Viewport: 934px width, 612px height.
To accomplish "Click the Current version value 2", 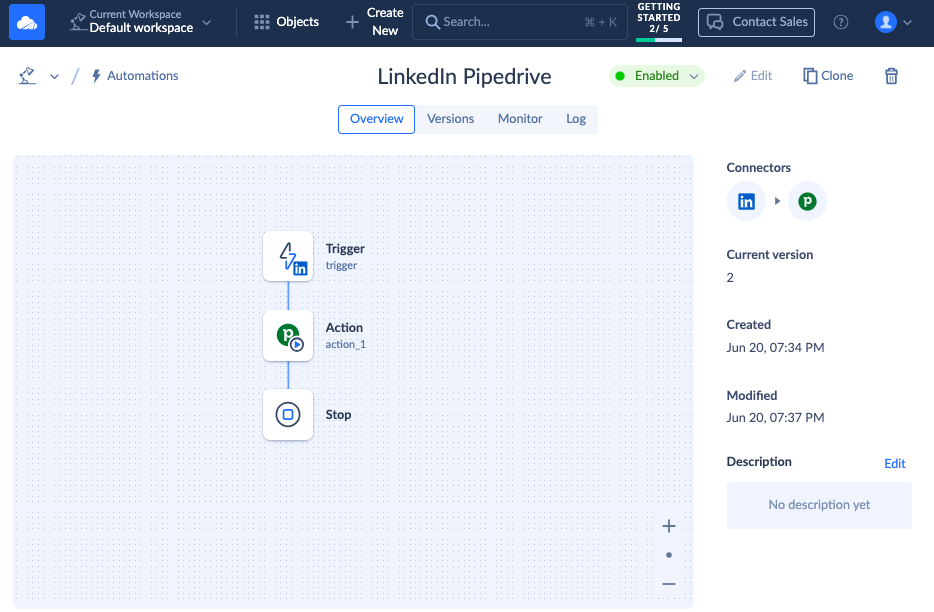I will pos(730,277).
